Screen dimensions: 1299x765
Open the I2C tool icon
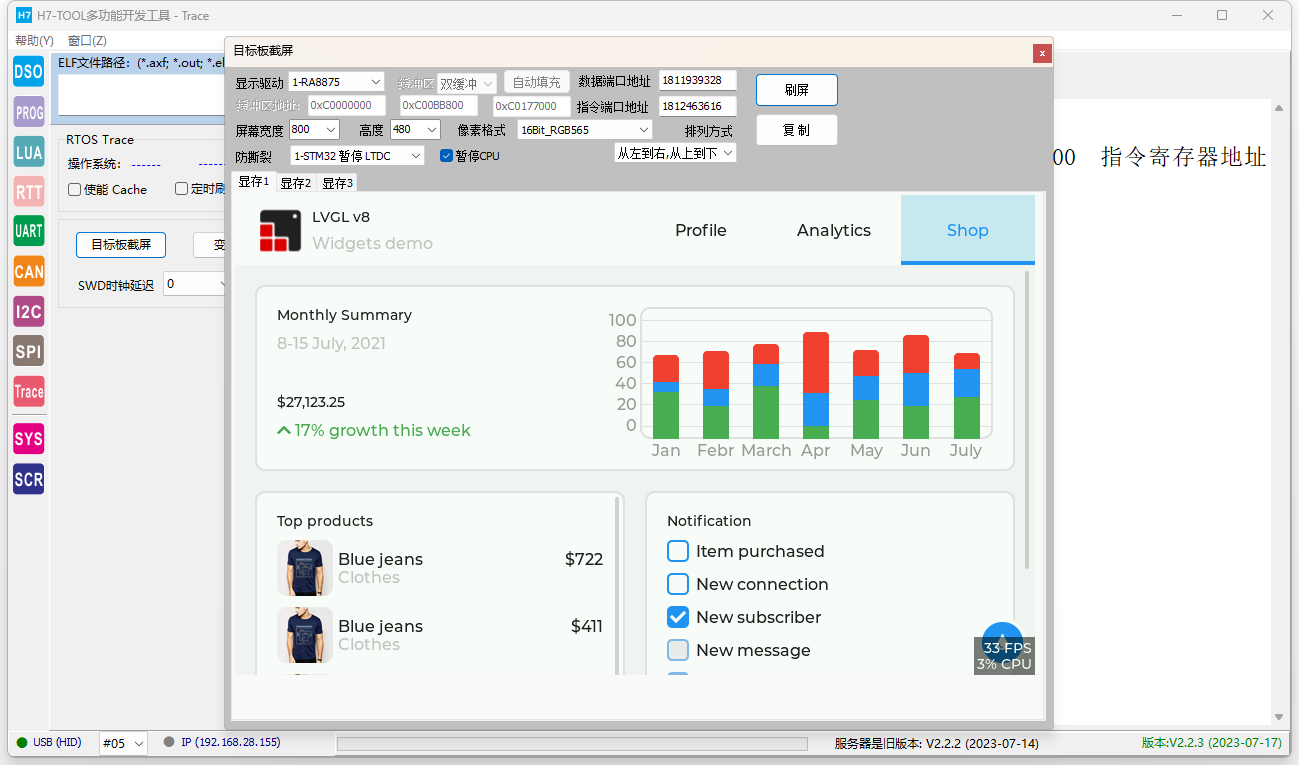click(29, 311)
